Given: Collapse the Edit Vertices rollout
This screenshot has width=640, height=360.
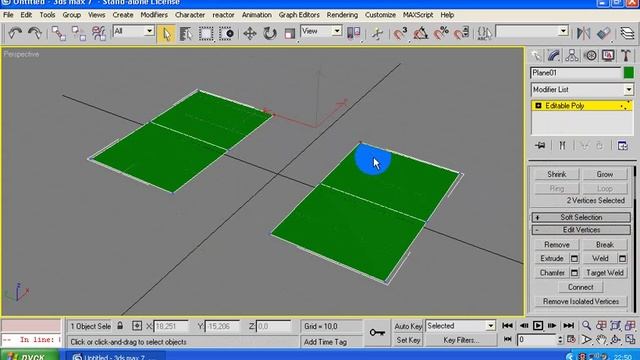Looking at the screenshot, I should [x=581, y=230].
